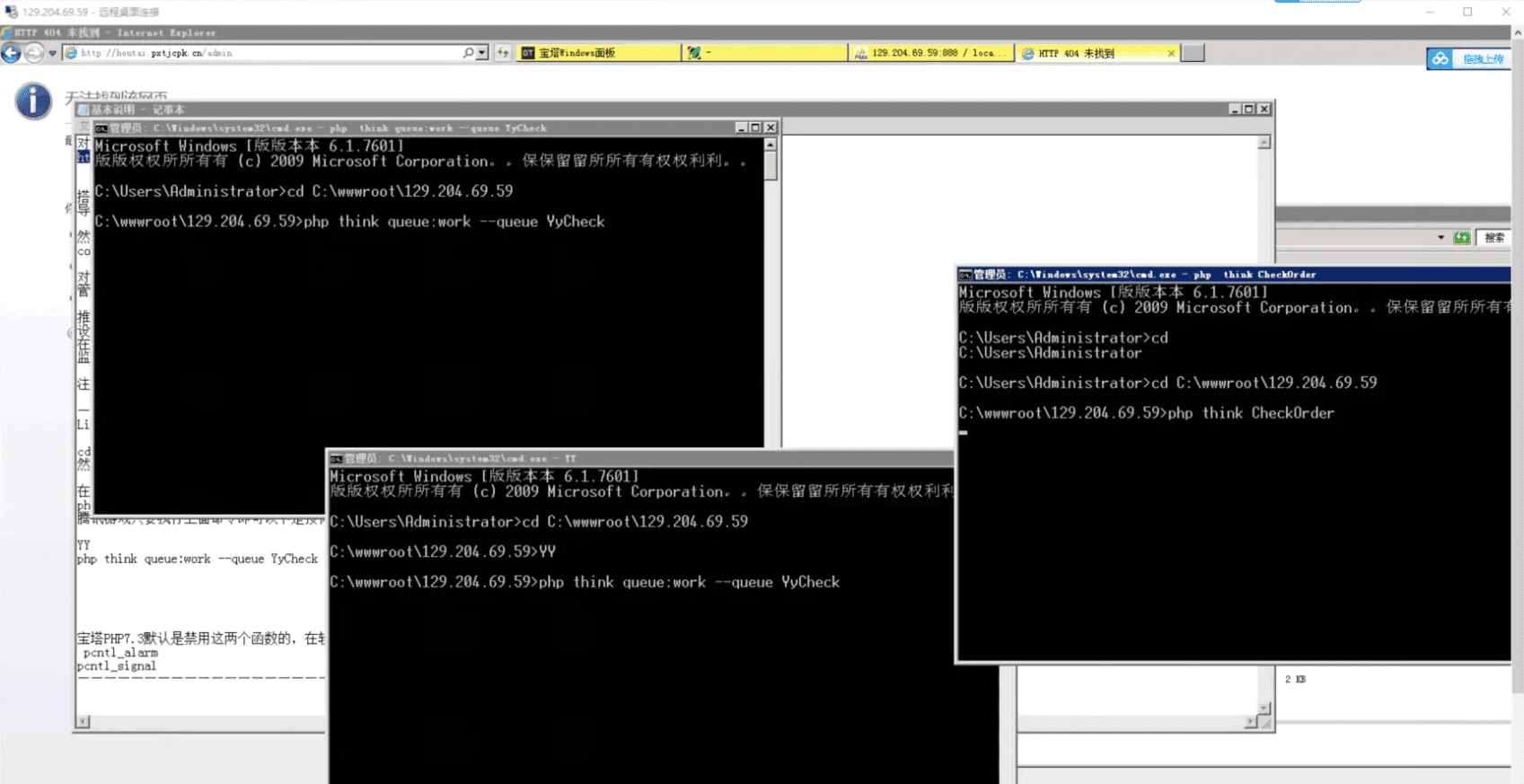Image resolution: width=1524 pixels, height=784 pixels.
Task: Open the recent pages dropdown beside forward arrow
Action: pyautogui.click(x=52, y=53)
